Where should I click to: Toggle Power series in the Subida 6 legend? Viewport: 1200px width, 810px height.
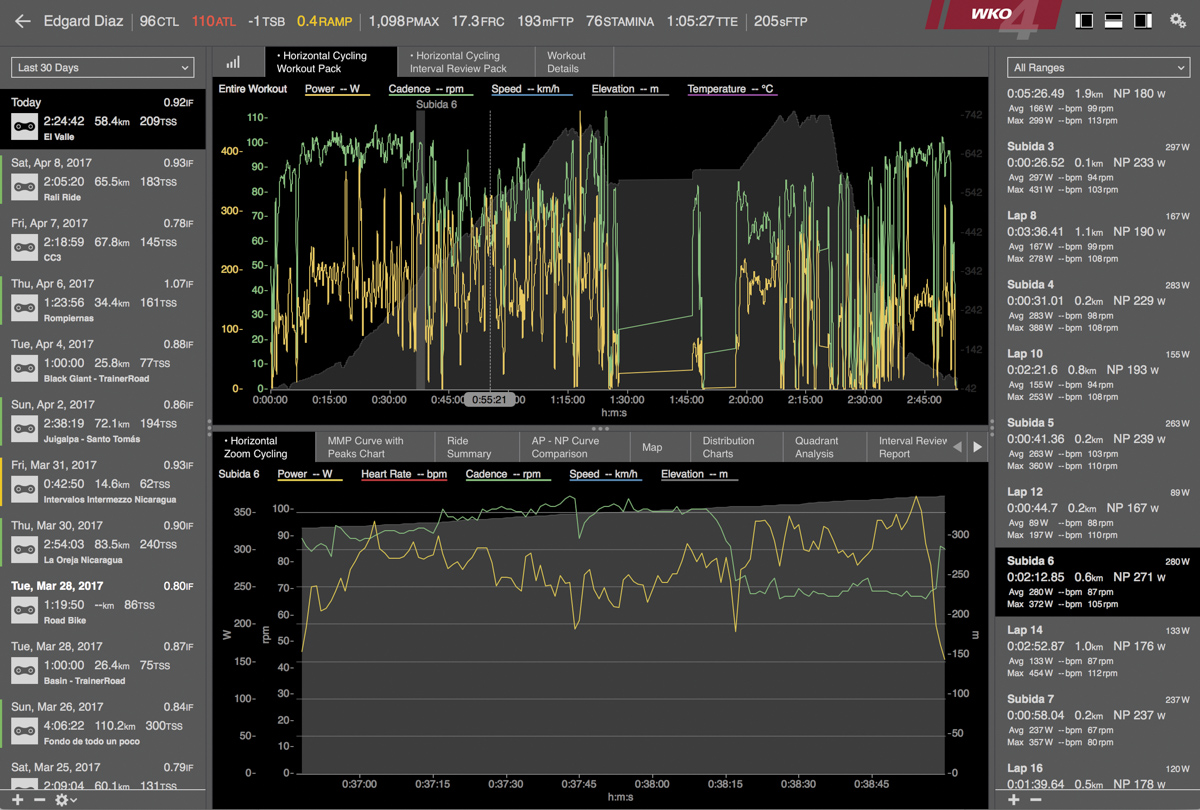pos(309,475)
